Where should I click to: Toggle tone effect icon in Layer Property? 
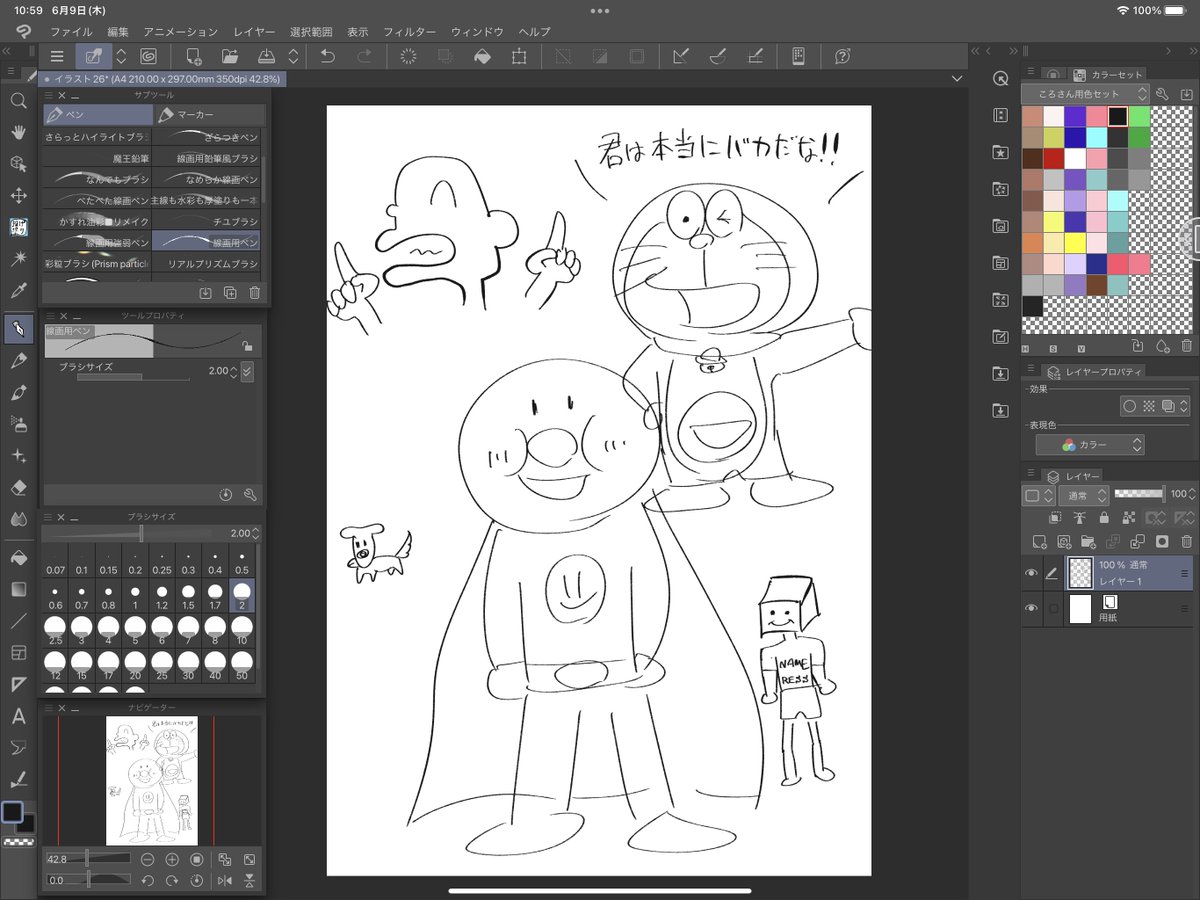tap(1148, 407)
